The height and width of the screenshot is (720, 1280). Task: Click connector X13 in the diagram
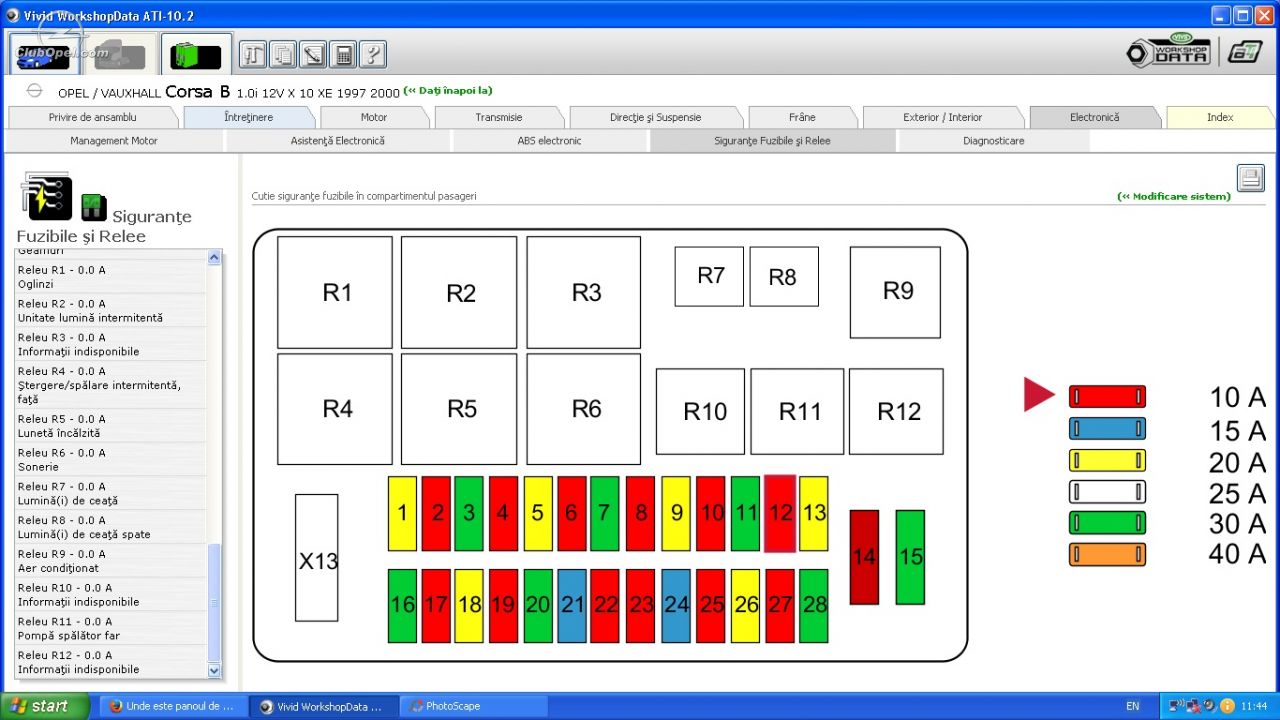[317, 558]
